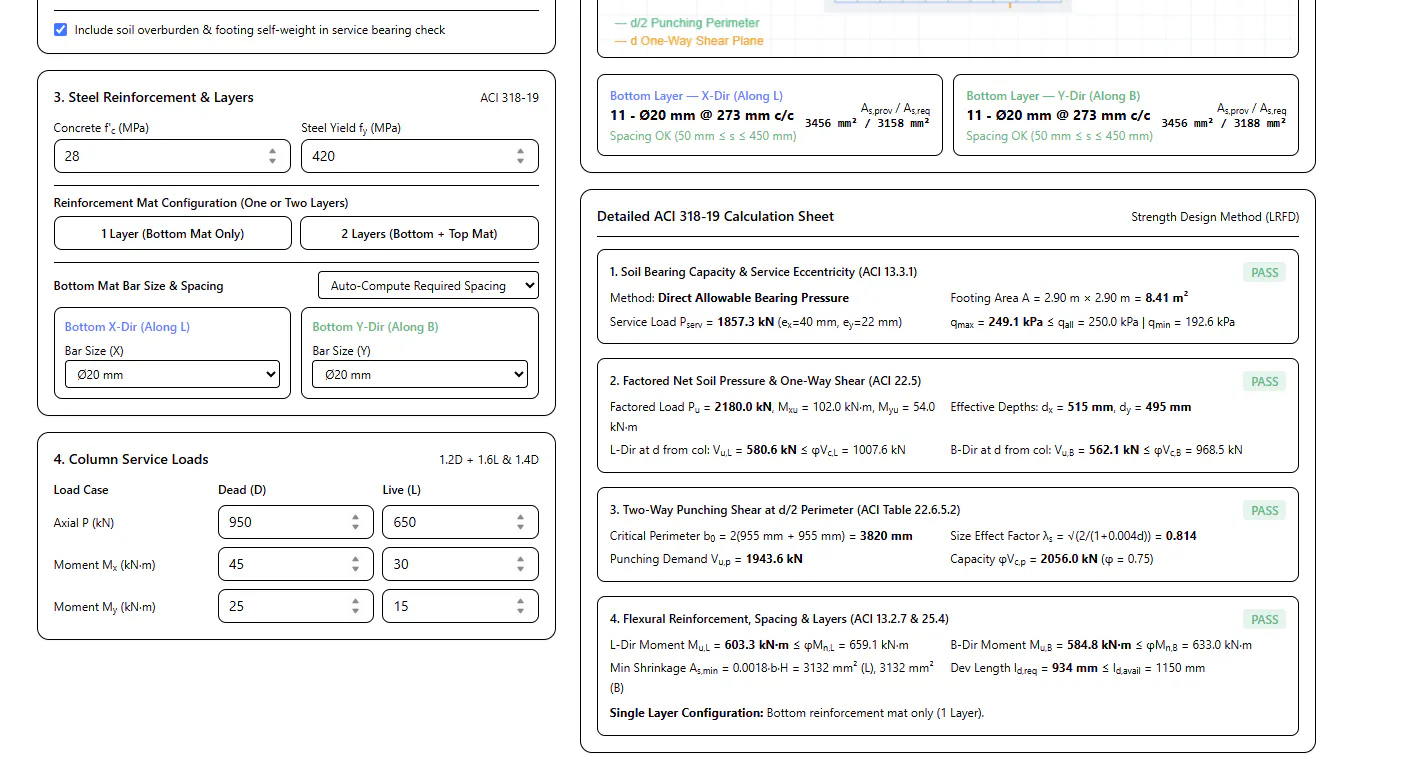Click the Bottom Layer — X-Dir (Along L) heading
1424x768 pixels.
click(696, 96)
